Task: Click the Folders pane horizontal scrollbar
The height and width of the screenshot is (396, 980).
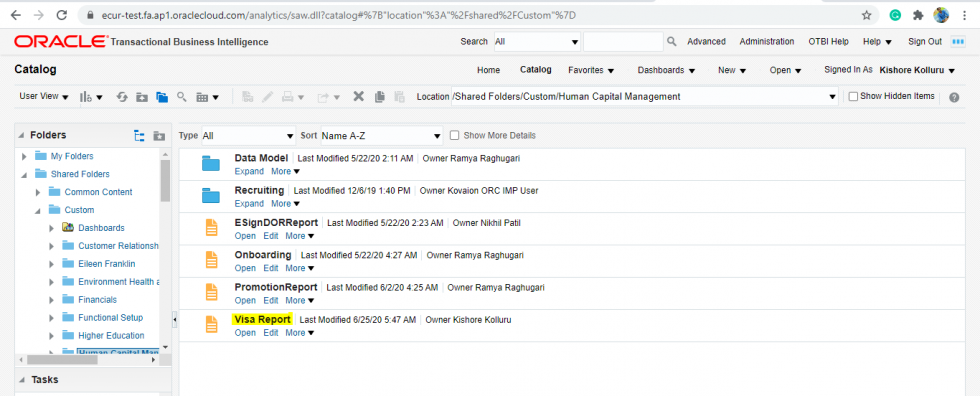Action: click(x=62, y=360)
